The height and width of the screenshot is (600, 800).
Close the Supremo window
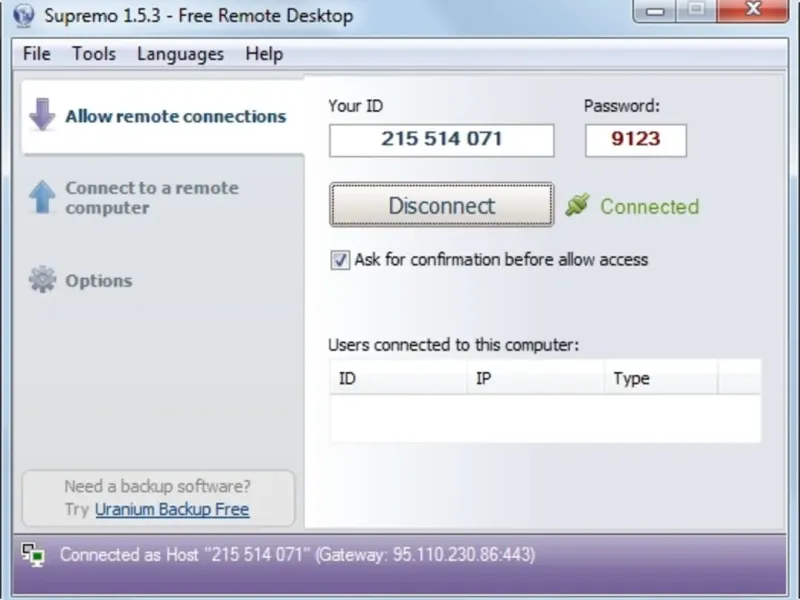[753, 10]
